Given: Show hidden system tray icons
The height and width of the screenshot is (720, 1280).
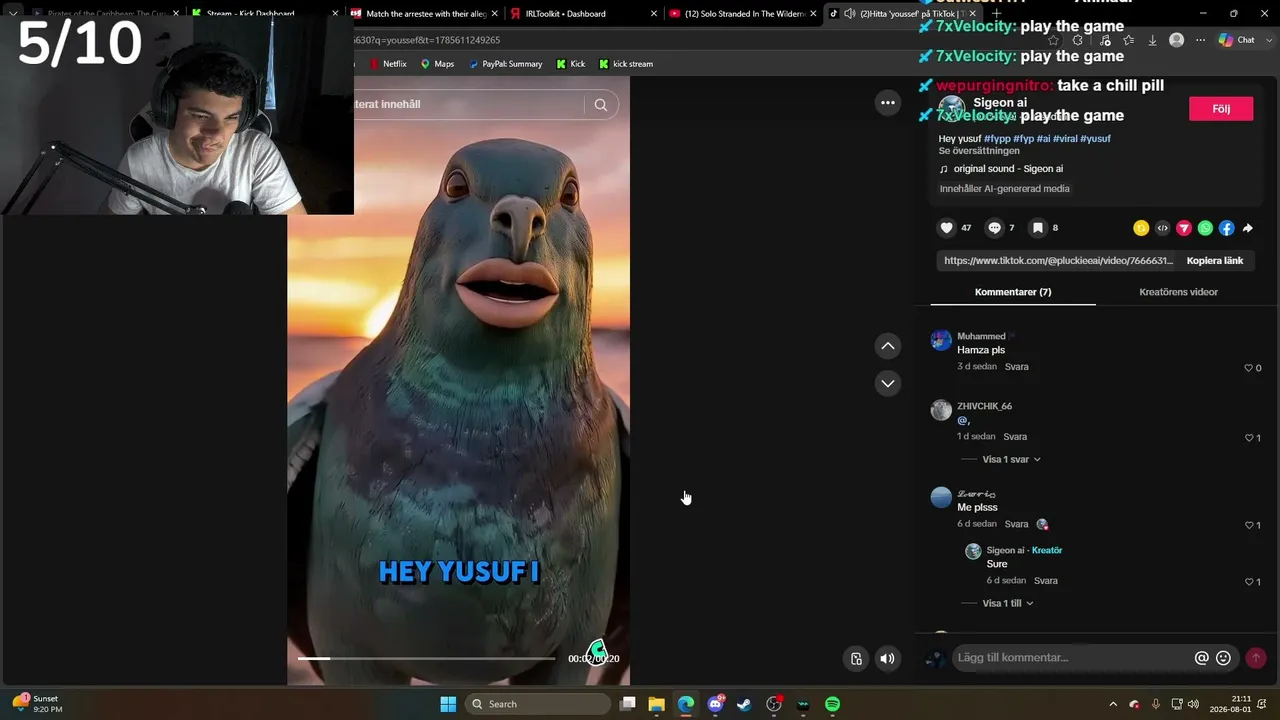Looking at the screenshot, I should point(1113,704).
